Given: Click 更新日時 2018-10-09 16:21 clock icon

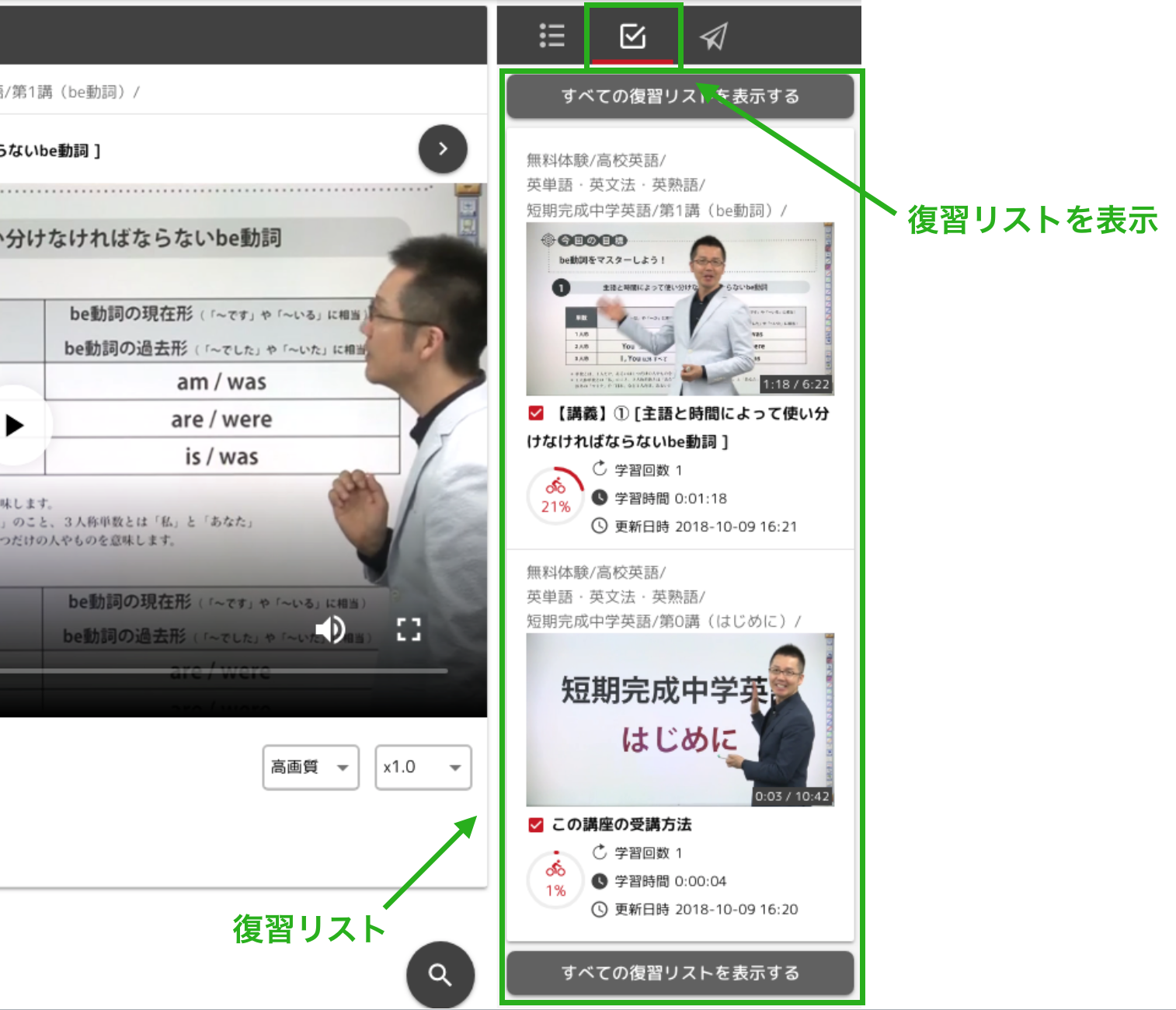Looking at the screenshot, I should [600, 526].
